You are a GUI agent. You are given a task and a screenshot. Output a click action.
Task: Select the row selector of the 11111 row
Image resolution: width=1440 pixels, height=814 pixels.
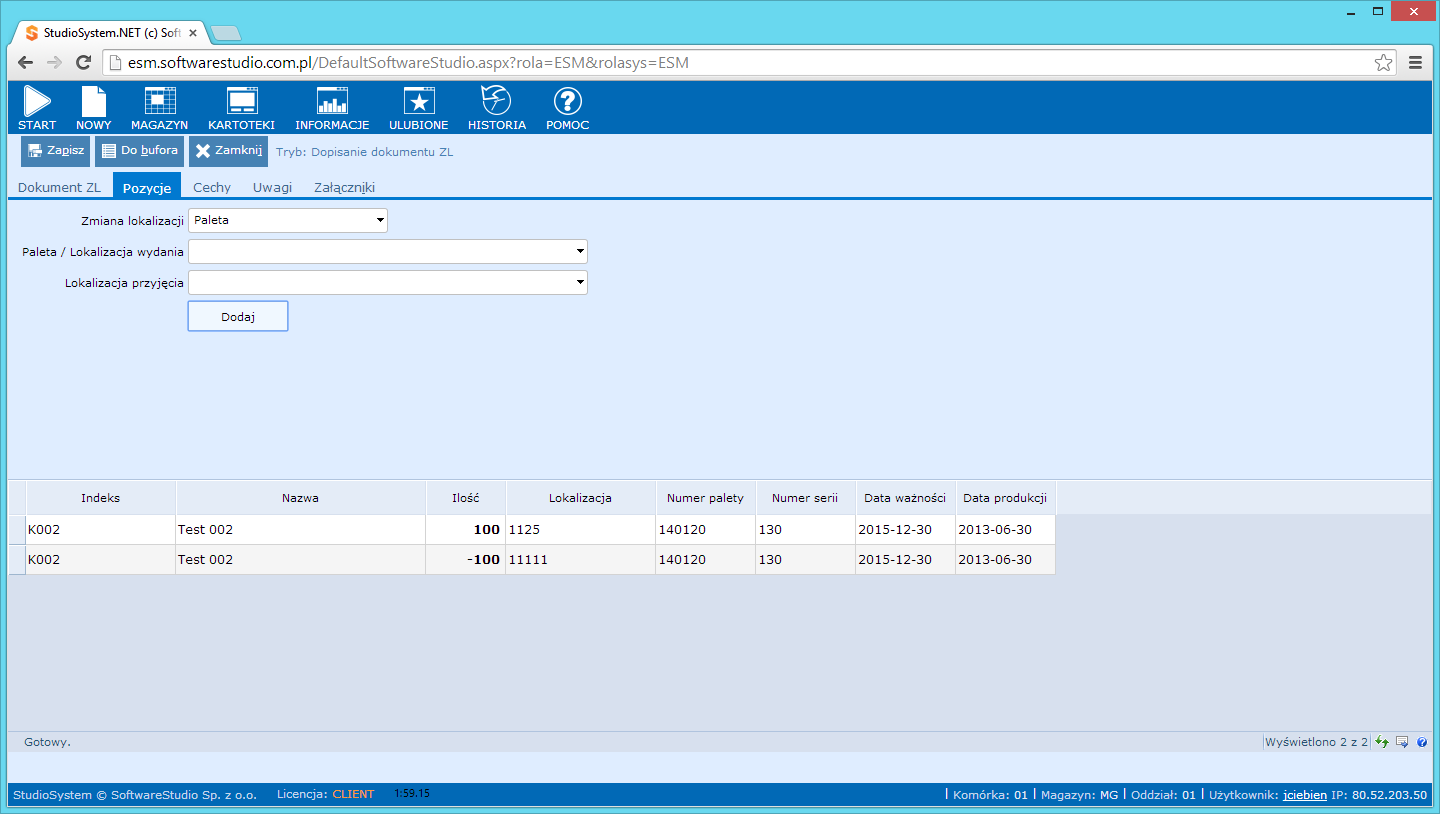pos(17,560)
